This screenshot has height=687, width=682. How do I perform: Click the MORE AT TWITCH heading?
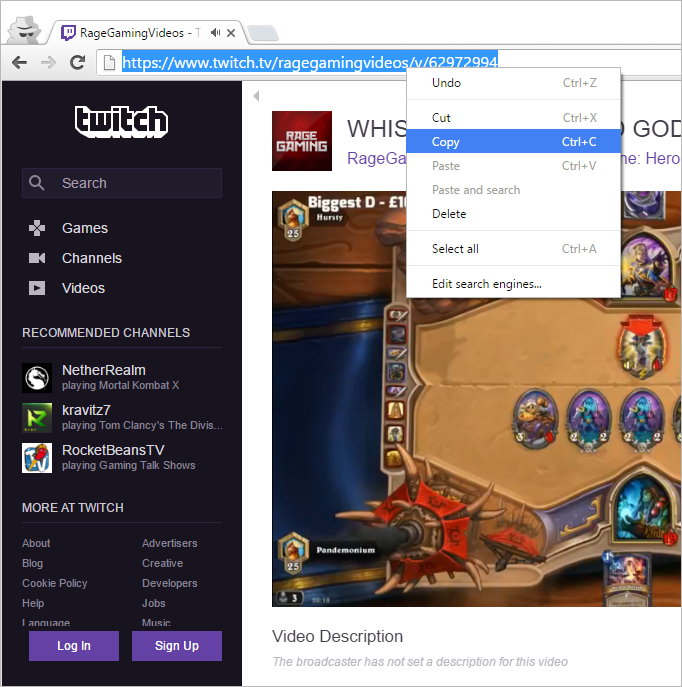(73, 508)
